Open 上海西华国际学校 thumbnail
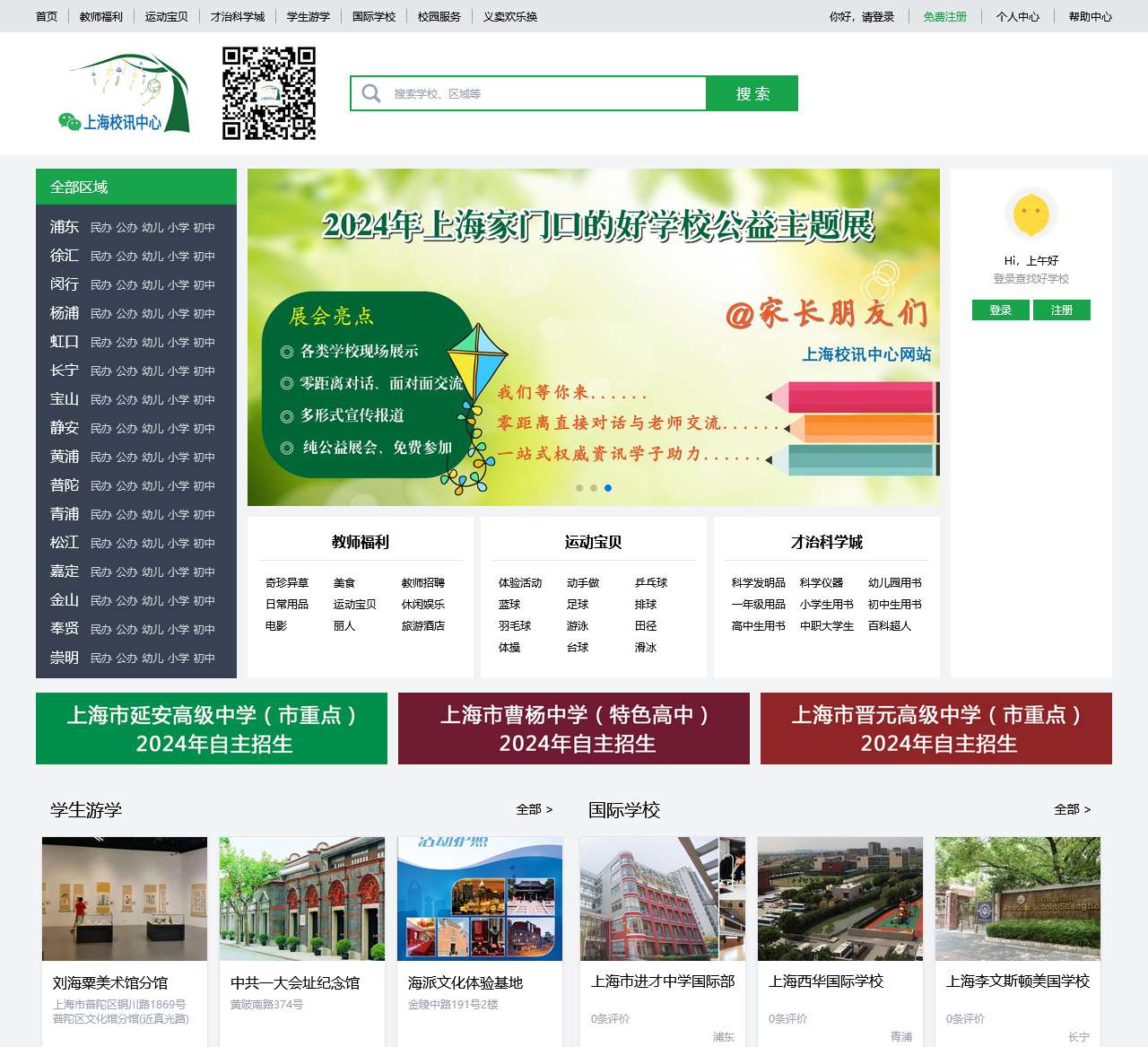Image resolution: width=1148 pixels, height=1047 pixels. point(840,899)
